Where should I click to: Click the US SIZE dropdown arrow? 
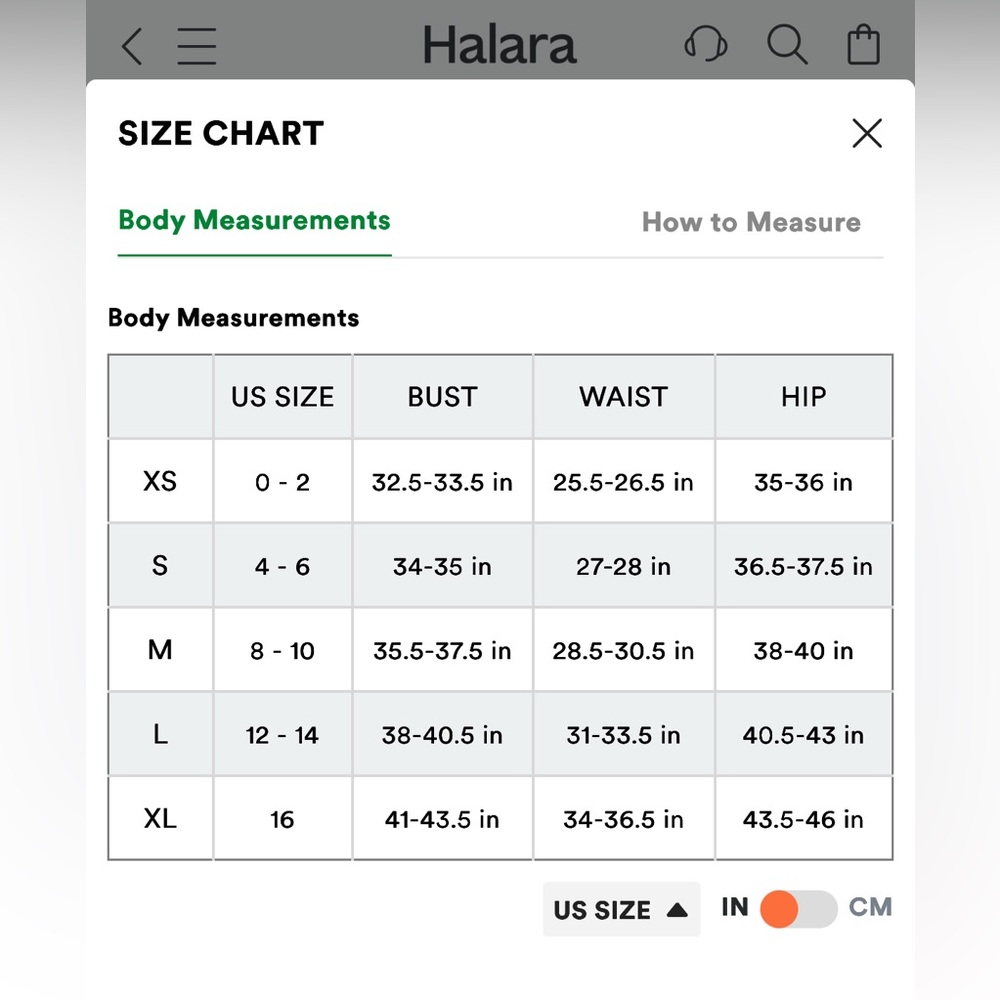pyautogui.click(x=677, y=910)
